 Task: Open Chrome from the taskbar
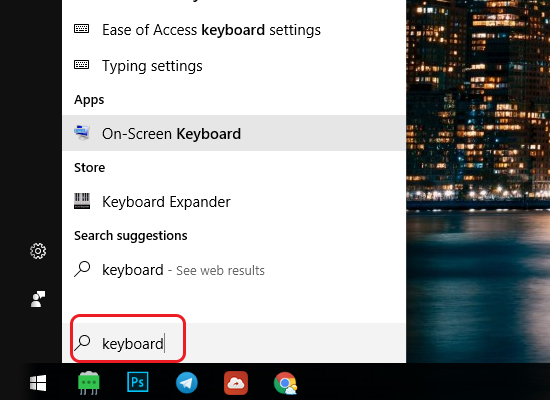coord(286,383)
